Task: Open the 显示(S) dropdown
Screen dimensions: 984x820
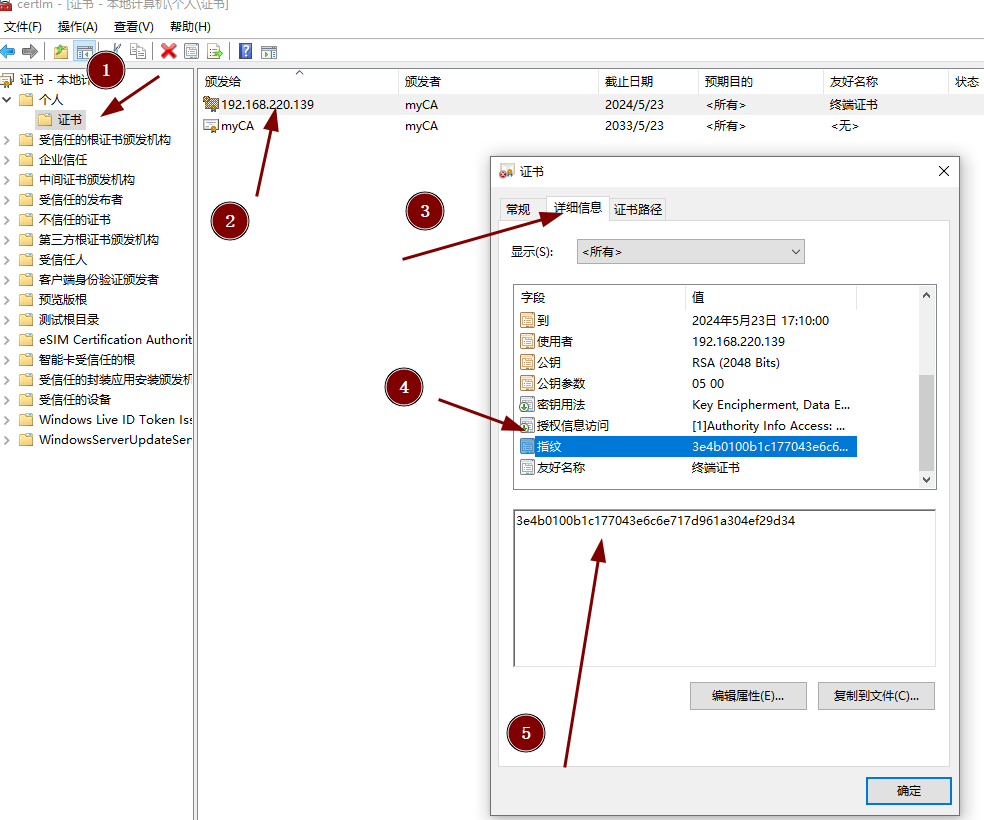Action: 690,252
